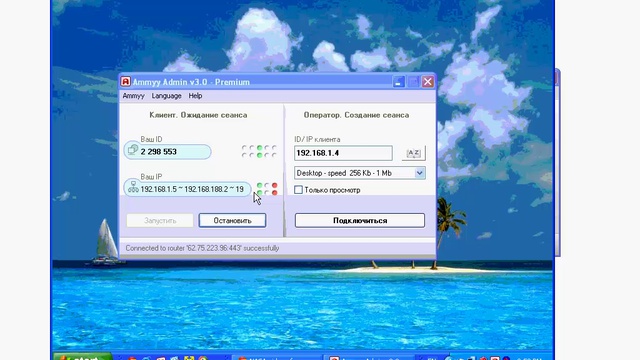Click the copy icon beside your ID
640x360 pixels.
[132, 150]
